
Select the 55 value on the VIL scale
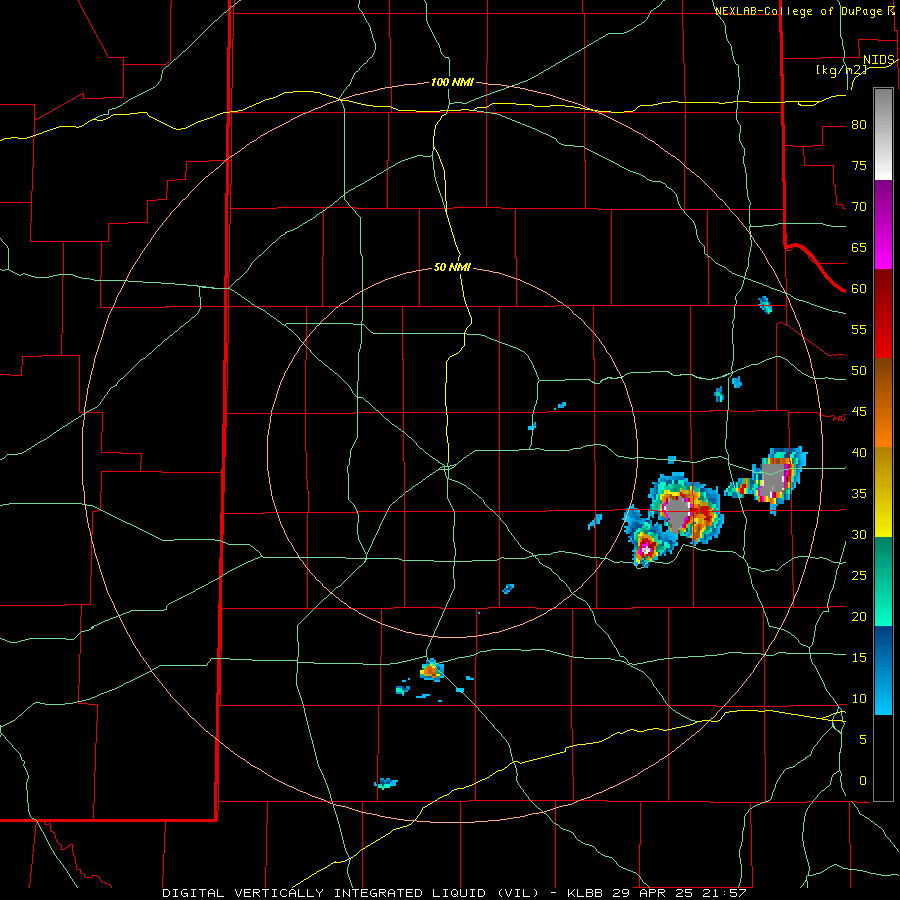859,329
